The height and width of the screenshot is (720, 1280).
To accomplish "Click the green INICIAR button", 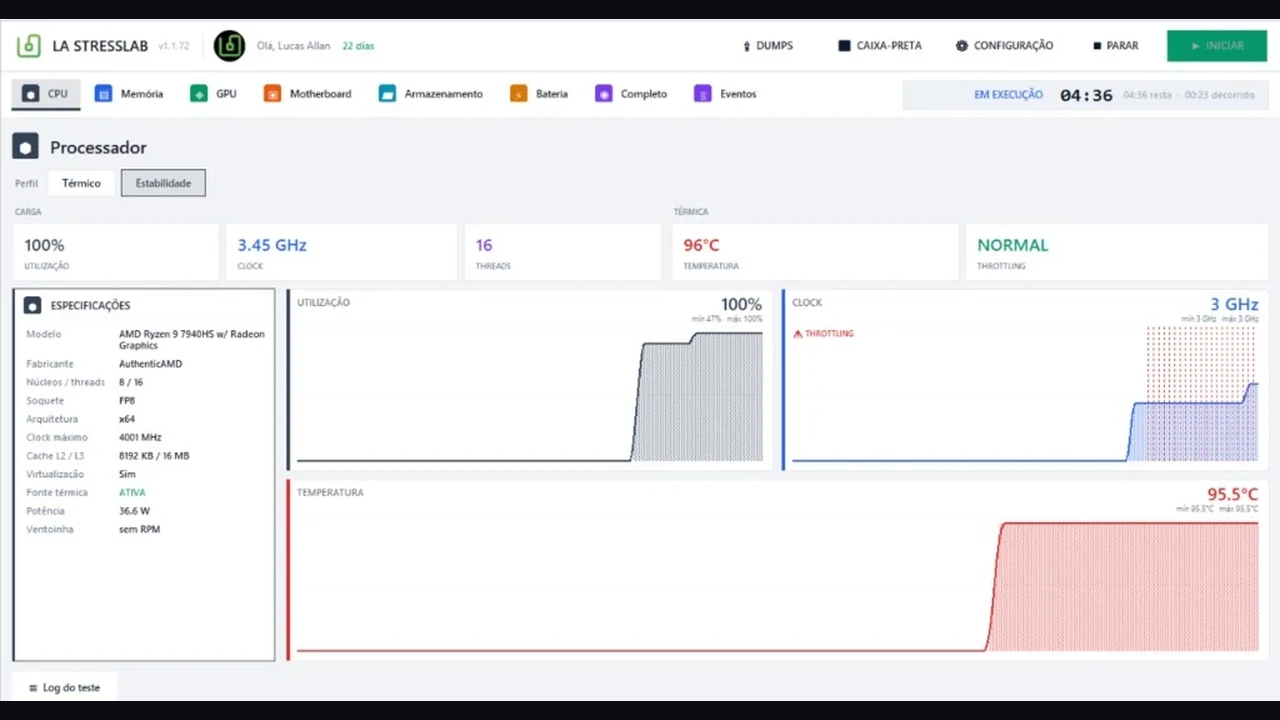I will (x=1217, y=46).
